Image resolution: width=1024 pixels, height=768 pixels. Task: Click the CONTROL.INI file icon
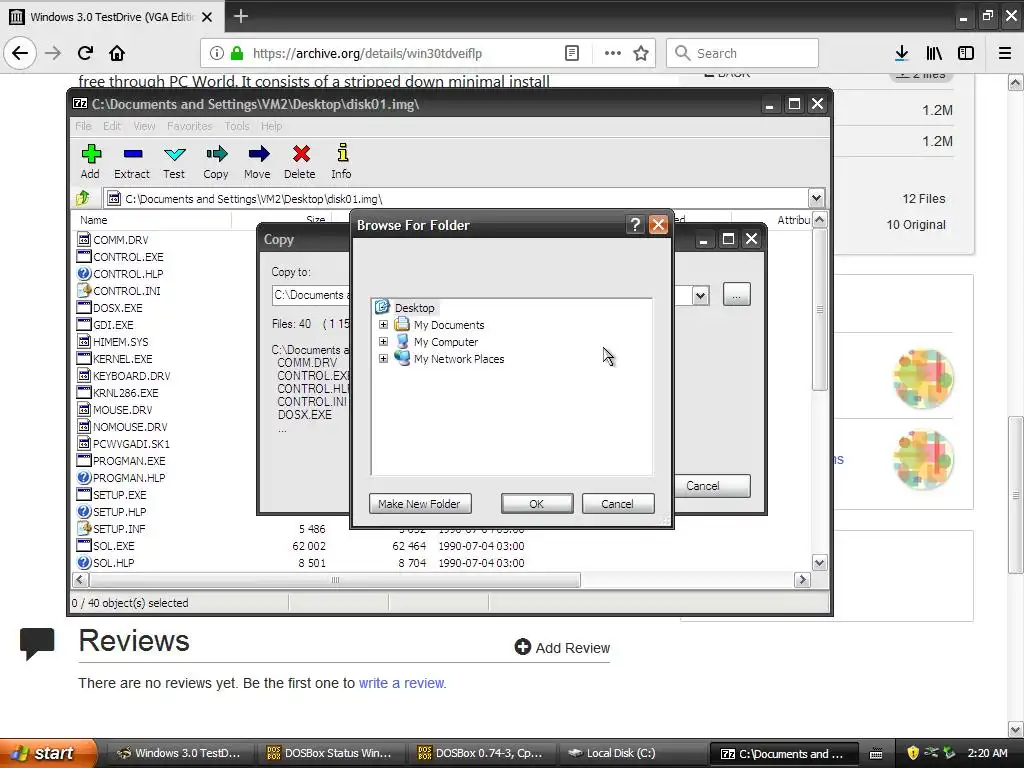[84, 291]
